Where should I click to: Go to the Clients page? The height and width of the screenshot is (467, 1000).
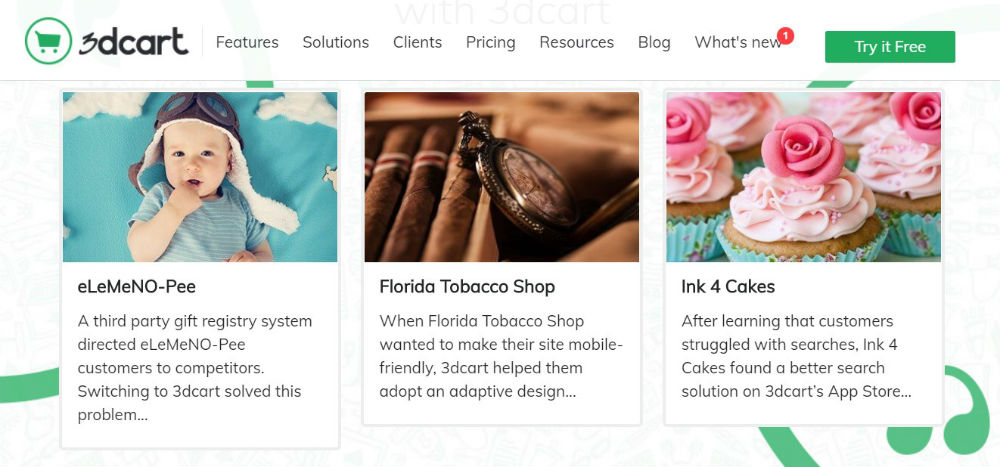417,42
